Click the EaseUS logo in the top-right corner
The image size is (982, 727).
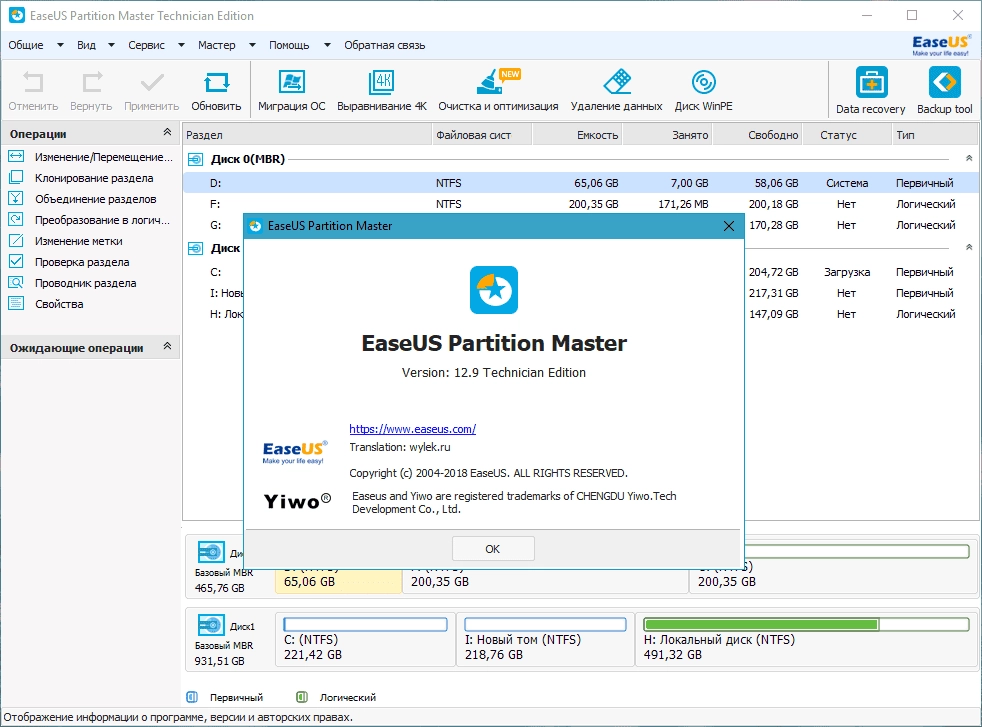tap(941, 45)
